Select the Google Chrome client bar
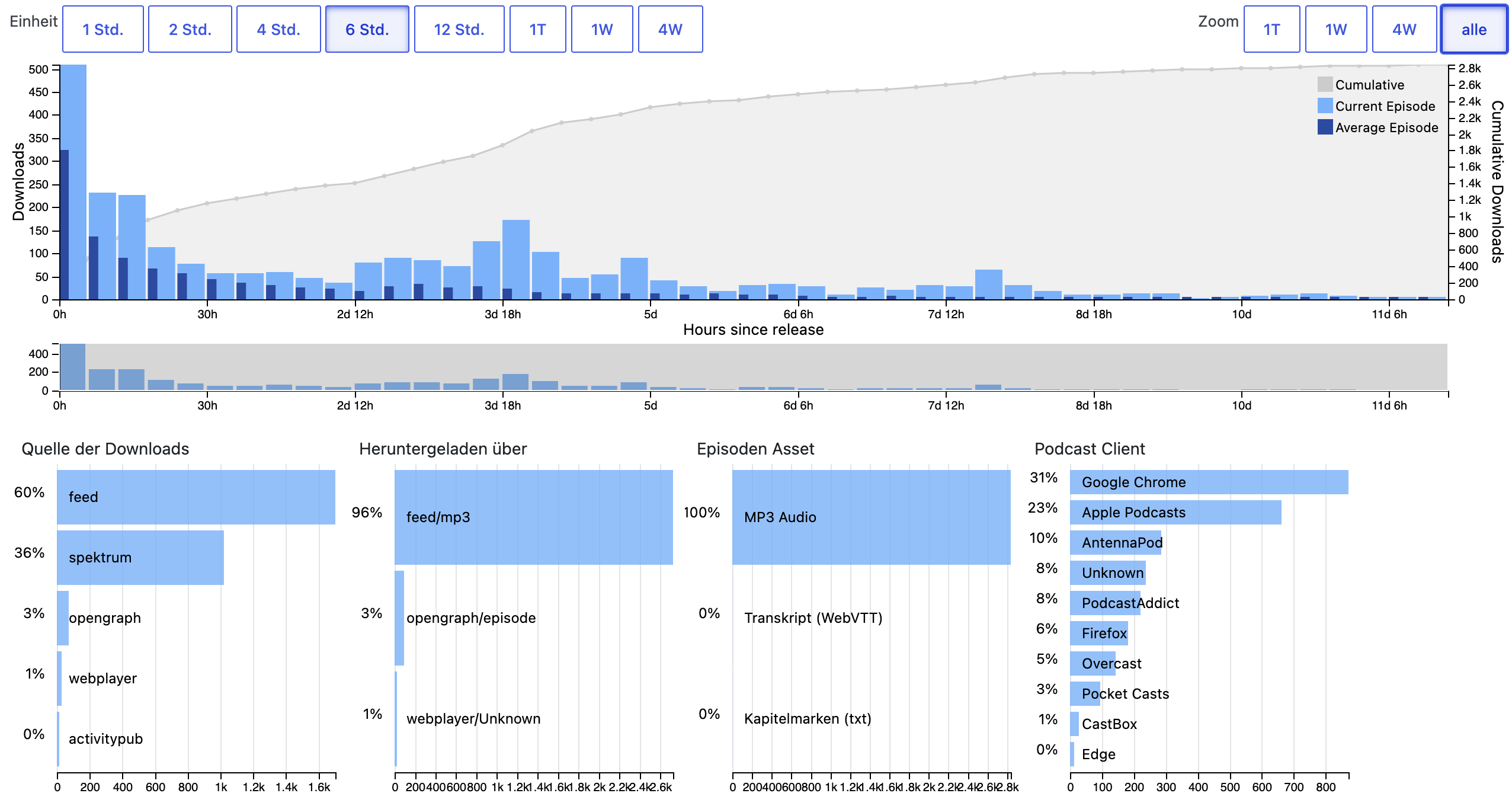The width and height of the screenshot is (1512, 806). (1209, 482)
